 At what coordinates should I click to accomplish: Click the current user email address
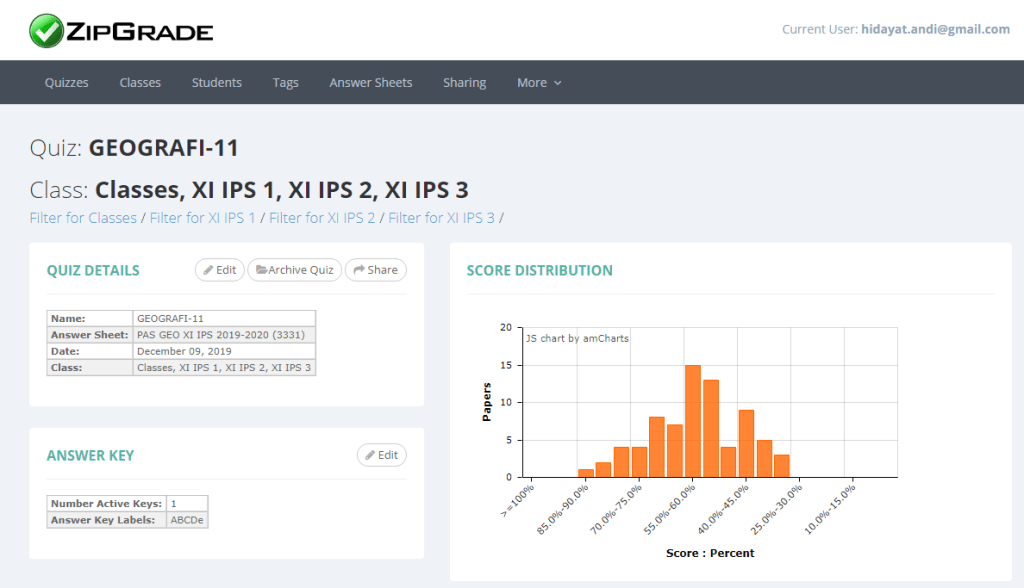[935, 30]
